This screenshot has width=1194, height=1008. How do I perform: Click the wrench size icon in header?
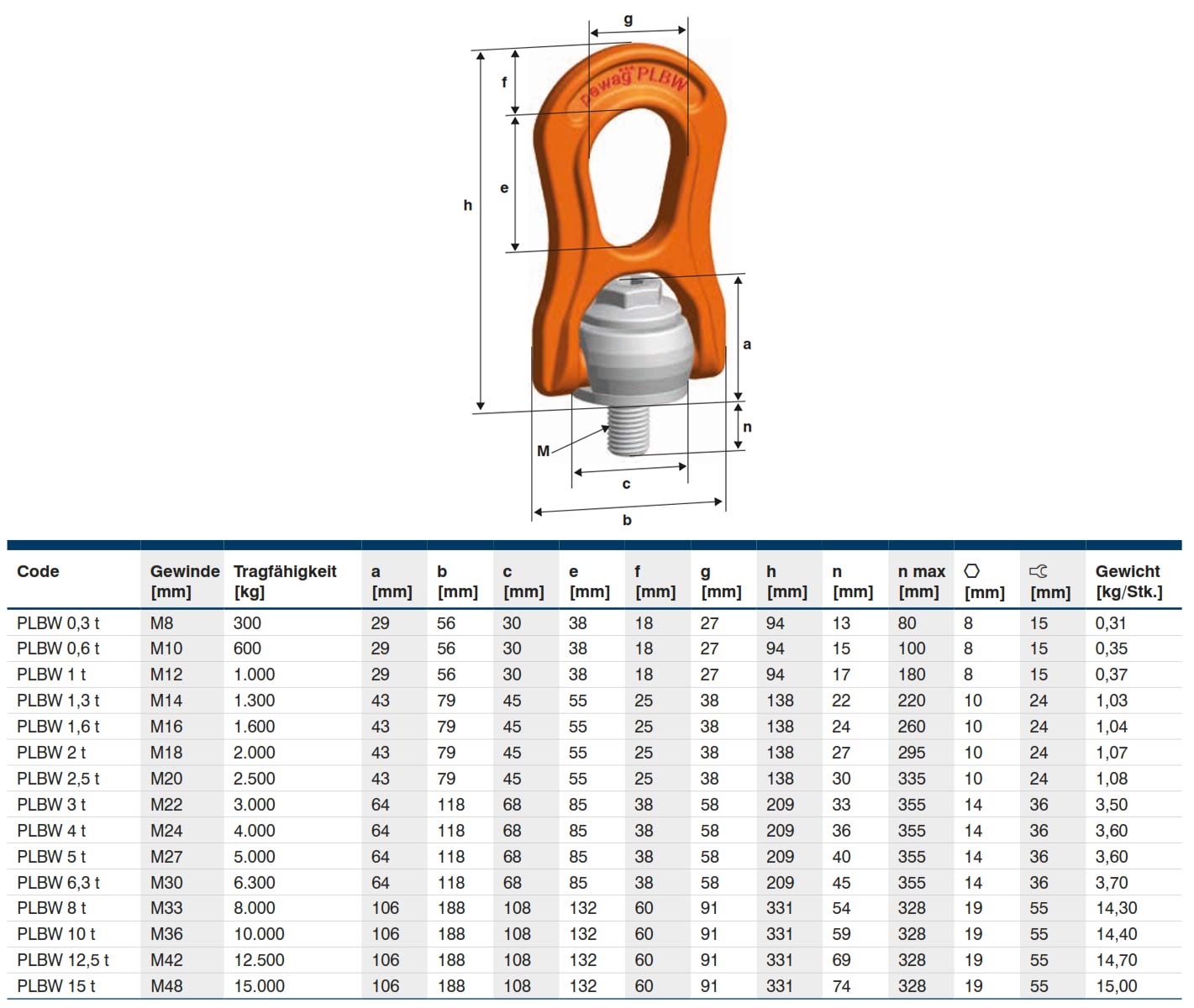pos(1038,571)
